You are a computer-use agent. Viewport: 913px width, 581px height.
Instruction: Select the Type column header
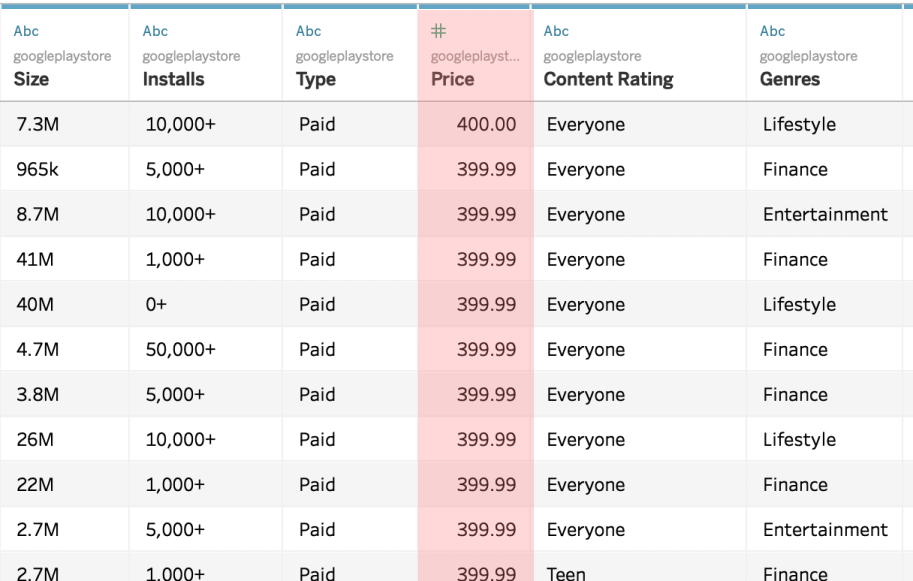click(316, 79)
